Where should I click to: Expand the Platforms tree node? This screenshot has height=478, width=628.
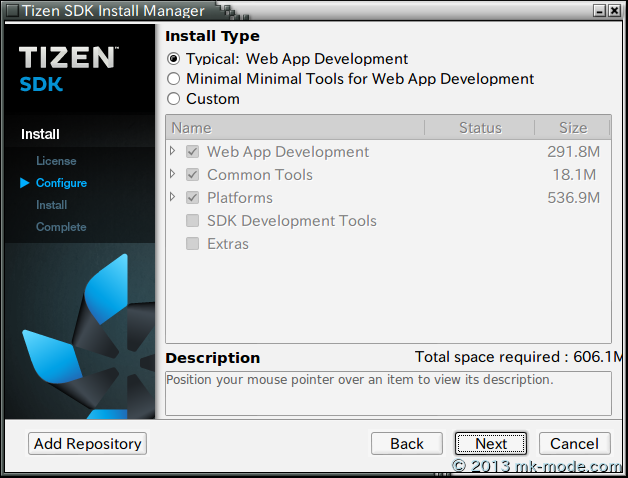173,197
